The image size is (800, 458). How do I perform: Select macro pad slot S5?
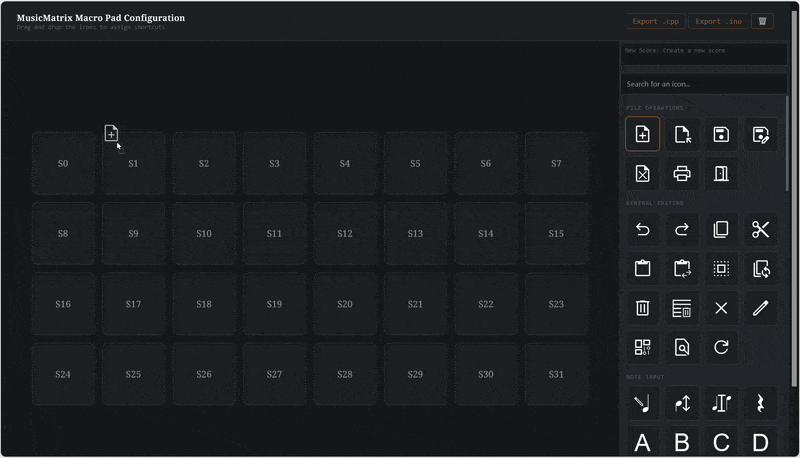click(x=415, y=164)
